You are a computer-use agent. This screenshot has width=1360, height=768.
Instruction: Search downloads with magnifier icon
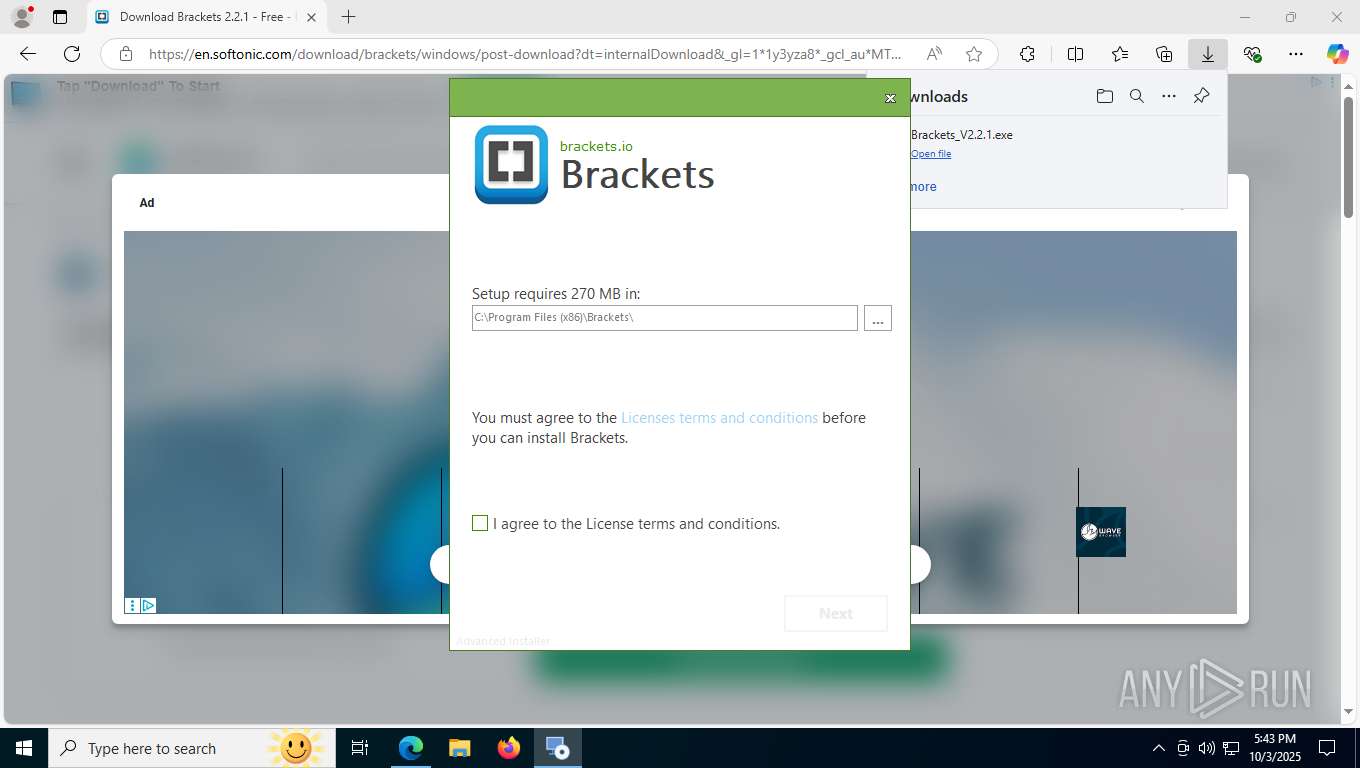pyautogui.click(x=1136, y=96)
